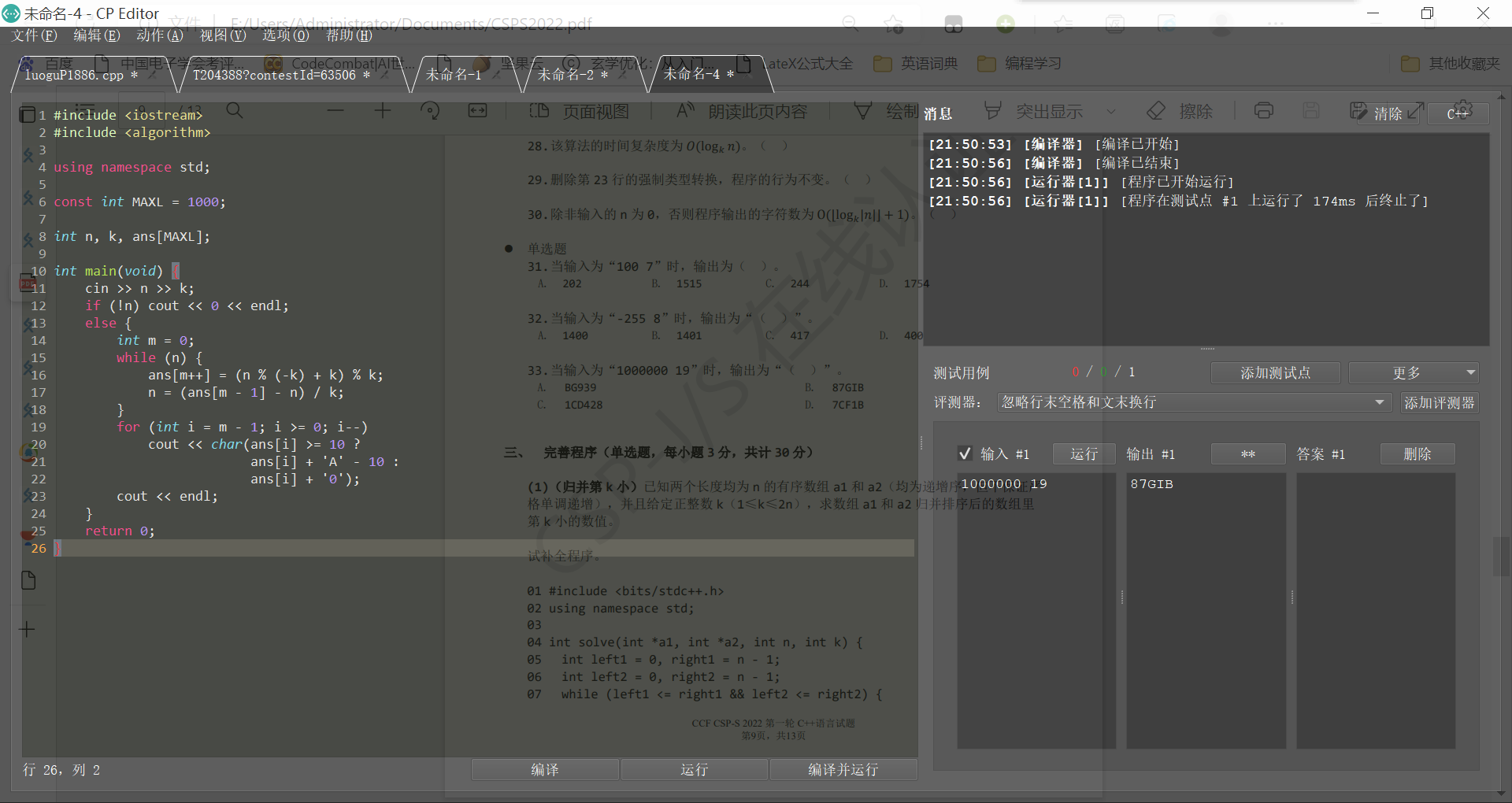This screenshot has height=803, width=1512.
Task: Click the code line return 0;
Action: 120,531
